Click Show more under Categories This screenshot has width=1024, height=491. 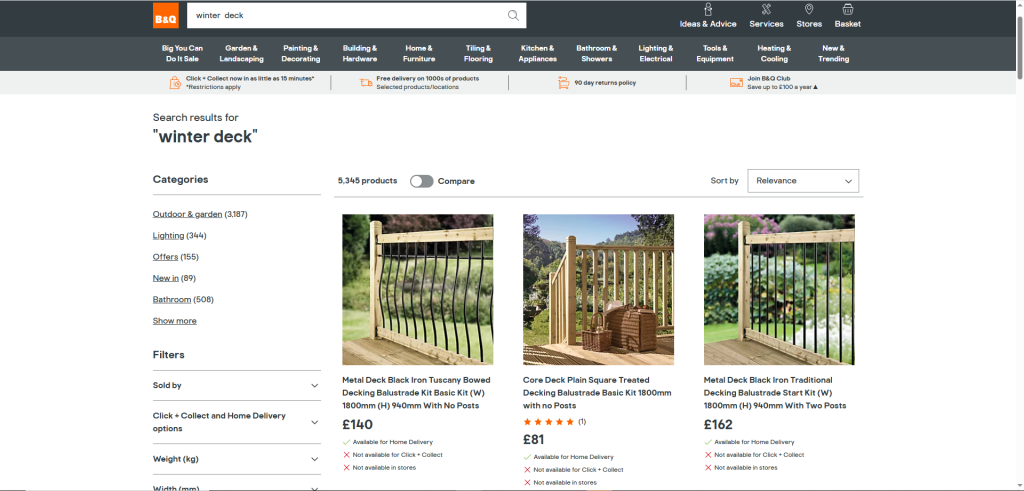(174, 321)
